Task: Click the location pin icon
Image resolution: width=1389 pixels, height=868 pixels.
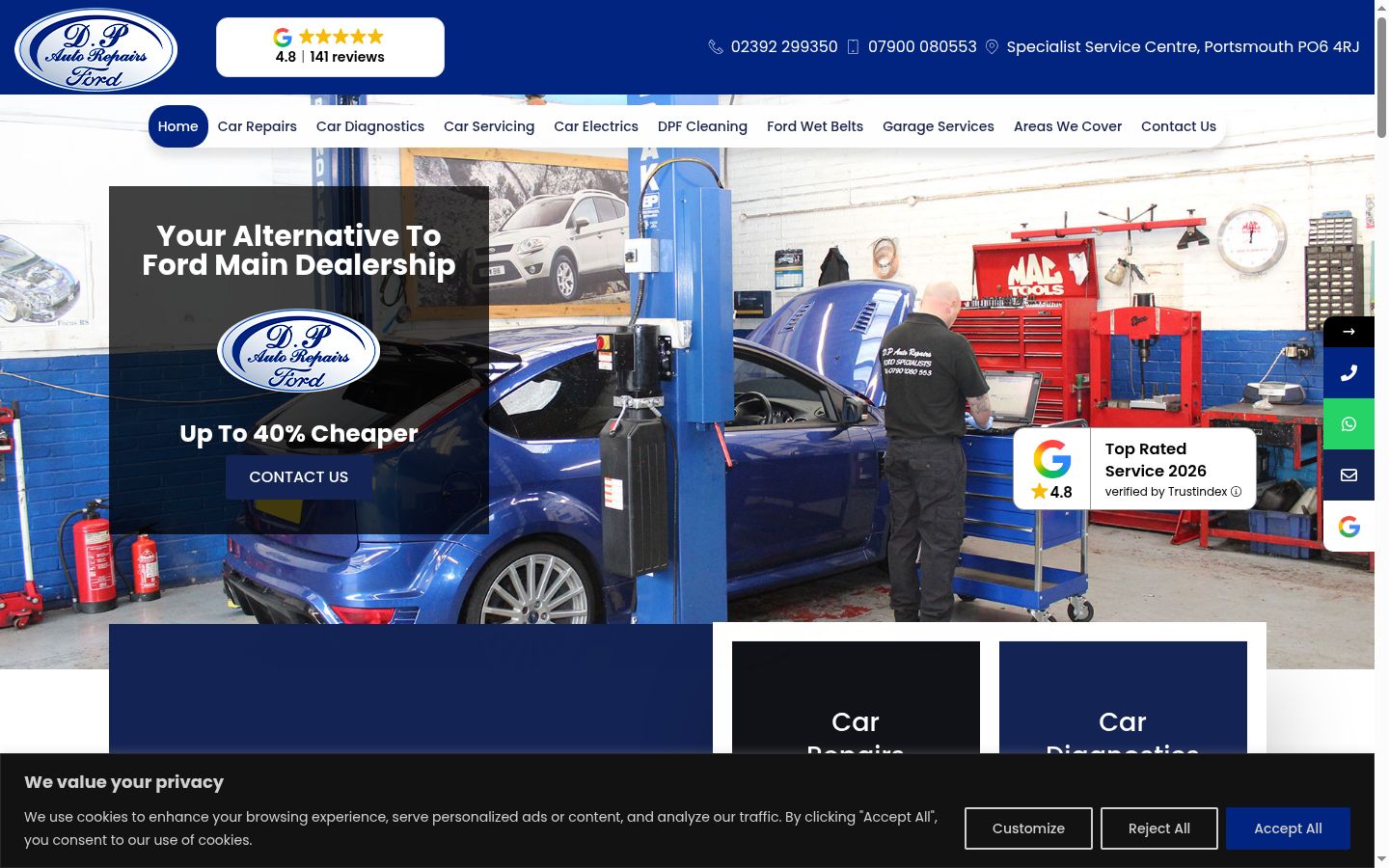Action: coord(992,47)
